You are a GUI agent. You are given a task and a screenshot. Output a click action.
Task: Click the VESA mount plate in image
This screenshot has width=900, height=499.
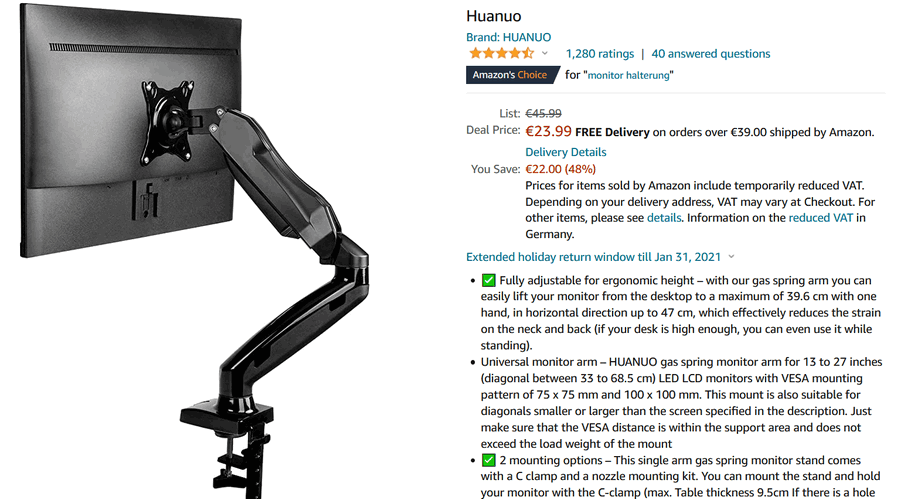167,121
